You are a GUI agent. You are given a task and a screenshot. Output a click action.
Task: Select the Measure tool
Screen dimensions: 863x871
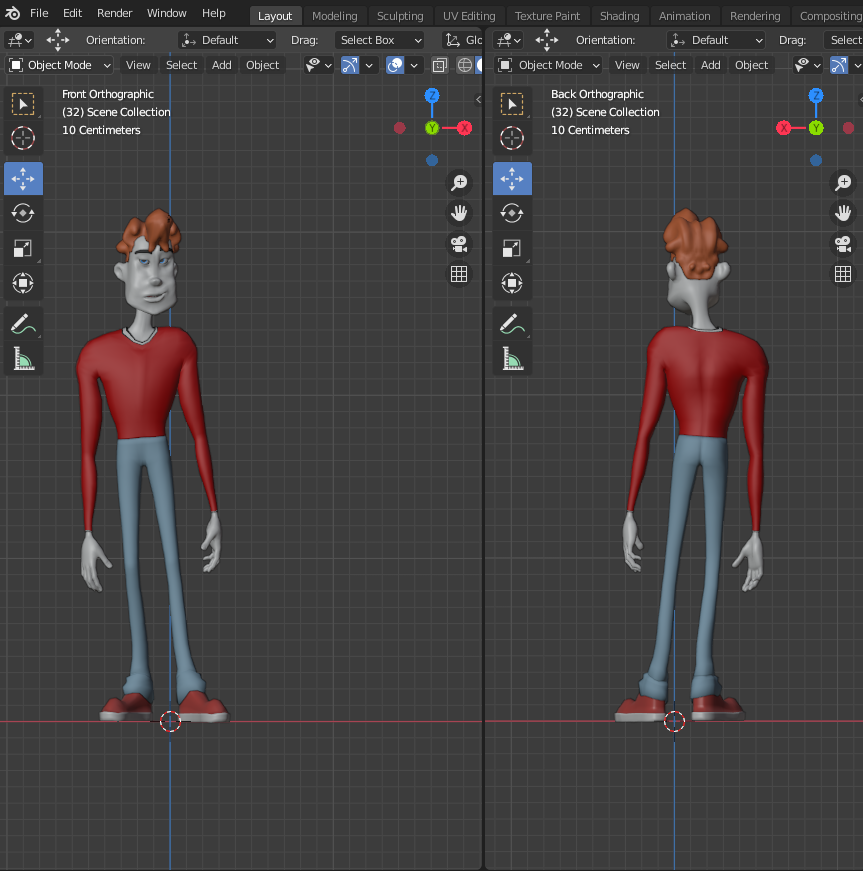[x=23, y=357]
